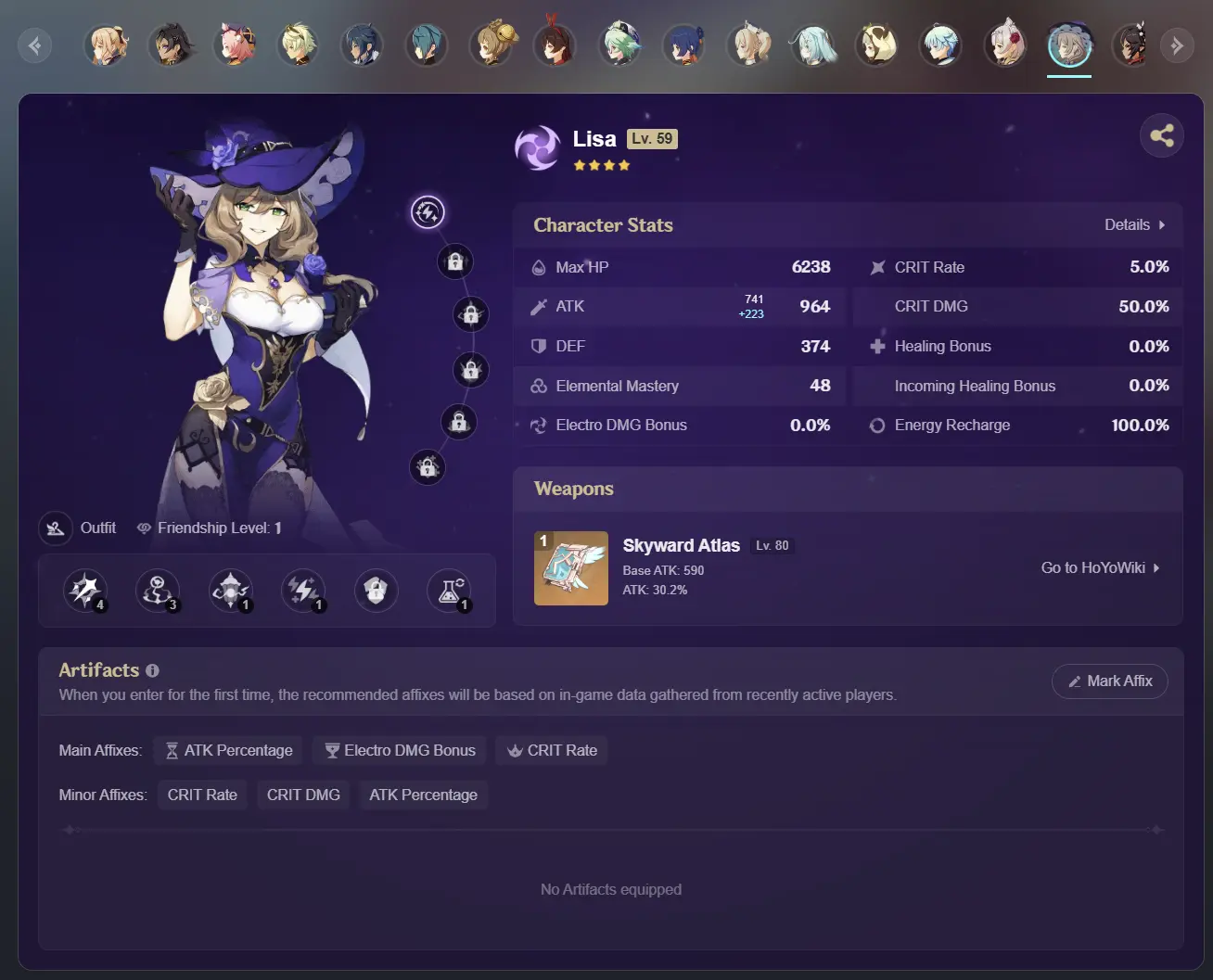
Task: Click the Lisa character name
Action: [x=594, y=139]
